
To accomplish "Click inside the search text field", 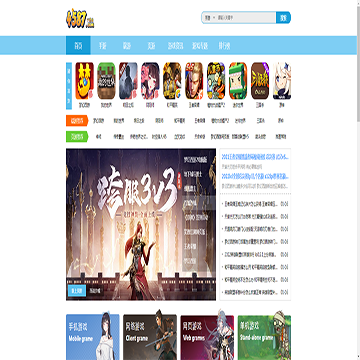I will tap(246, 18).
